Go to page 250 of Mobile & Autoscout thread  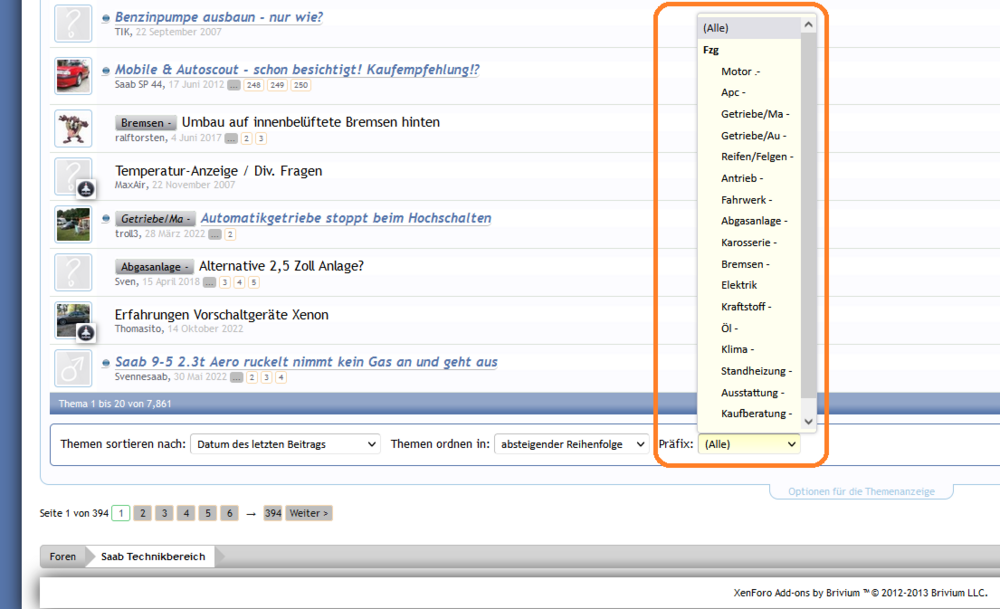tap(301, 85)
